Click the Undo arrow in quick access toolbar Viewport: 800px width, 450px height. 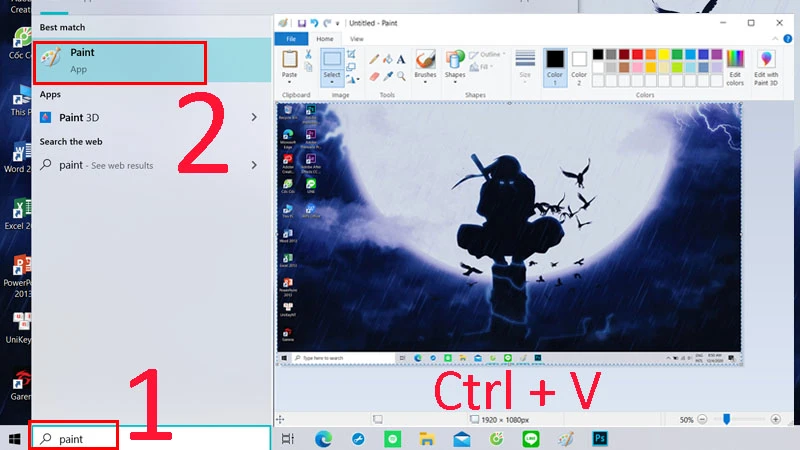313,22
